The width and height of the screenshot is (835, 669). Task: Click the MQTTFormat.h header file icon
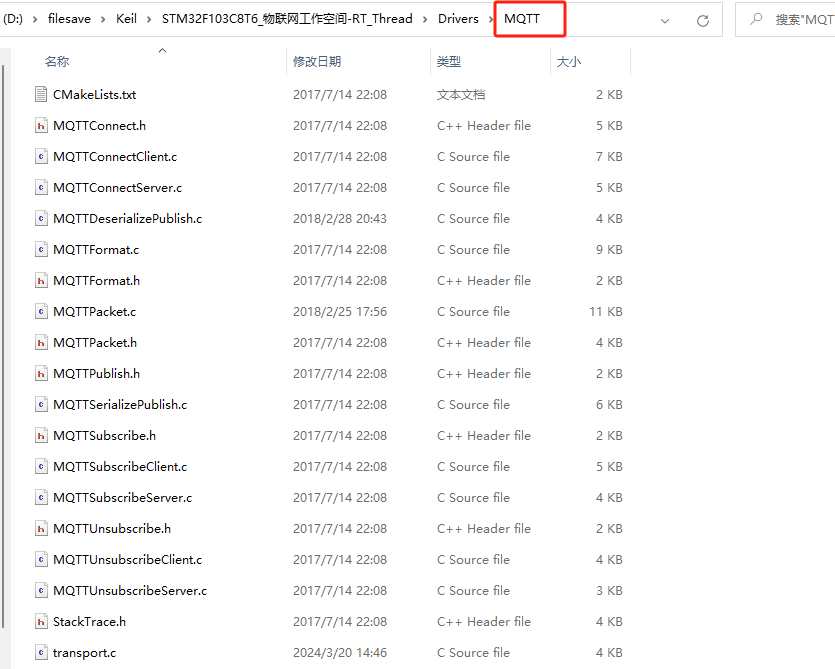pyautogui.click(x=41, y=281)
